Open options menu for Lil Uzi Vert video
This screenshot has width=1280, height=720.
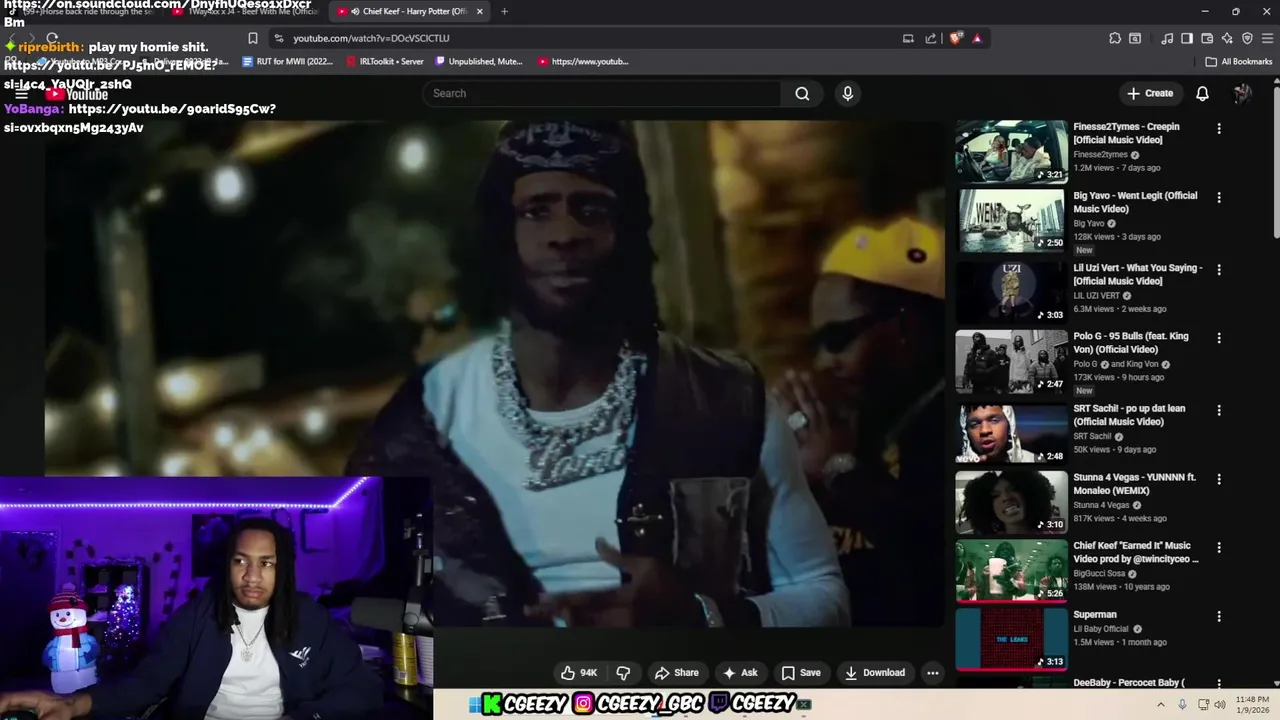[1218, 269]
